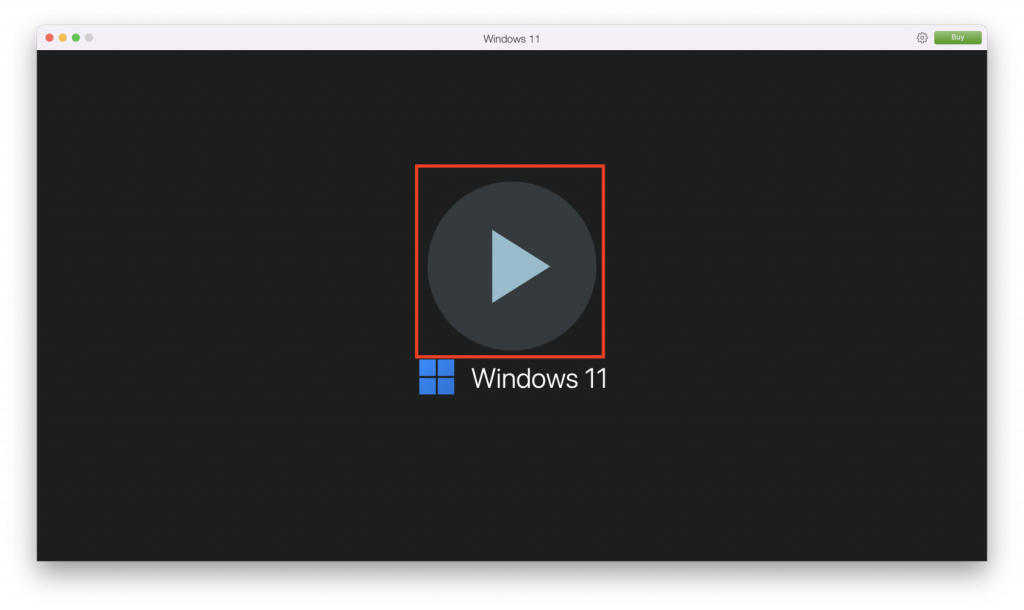The width and height of the screenshot is (1024, 610).
Task: Click the blue Windows logo icon
Action: 436,377
